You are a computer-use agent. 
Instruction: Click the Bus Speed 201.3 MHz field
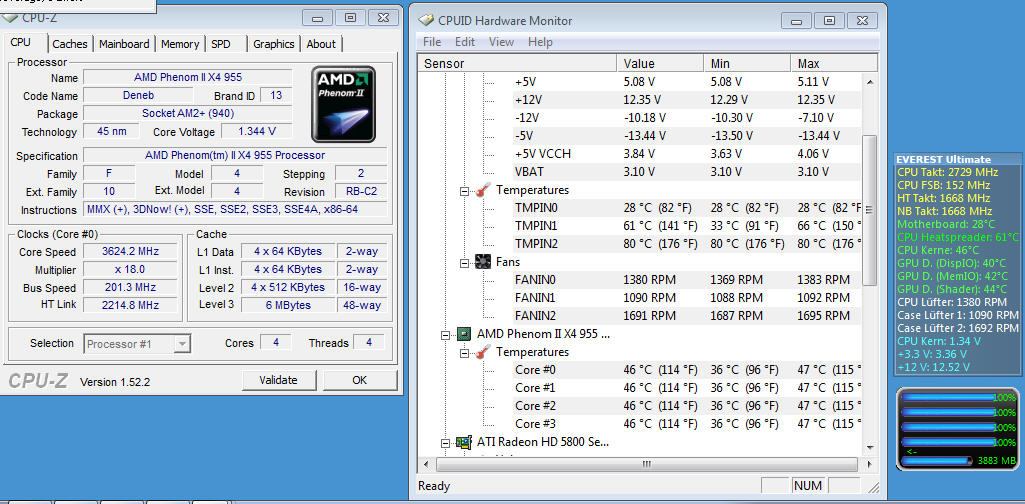[131, 288]
